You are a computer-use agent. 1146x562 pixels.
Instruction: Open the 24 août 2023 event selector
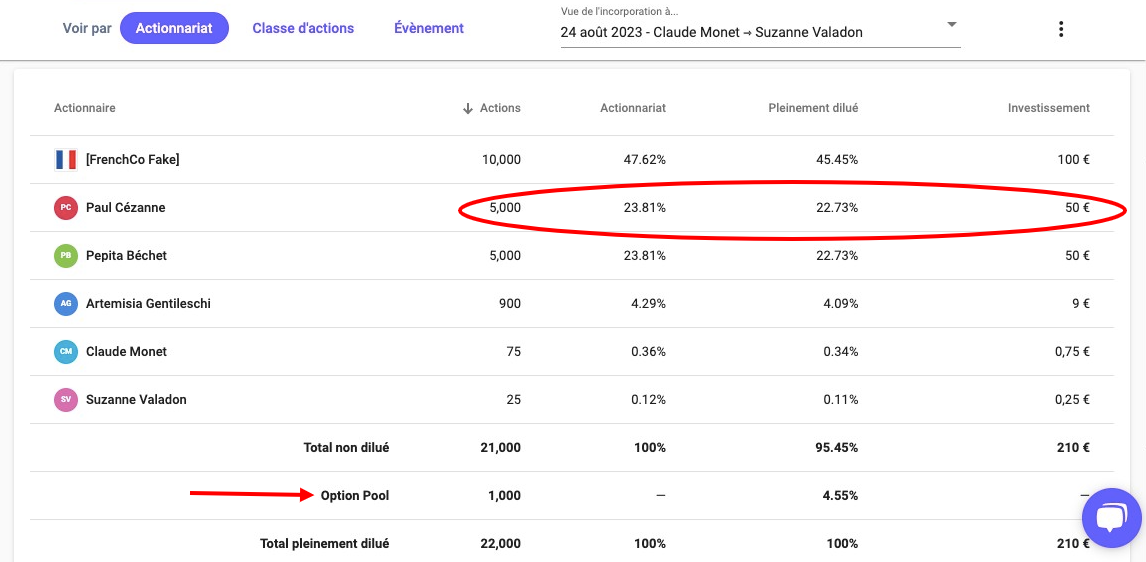pos(711,32)
